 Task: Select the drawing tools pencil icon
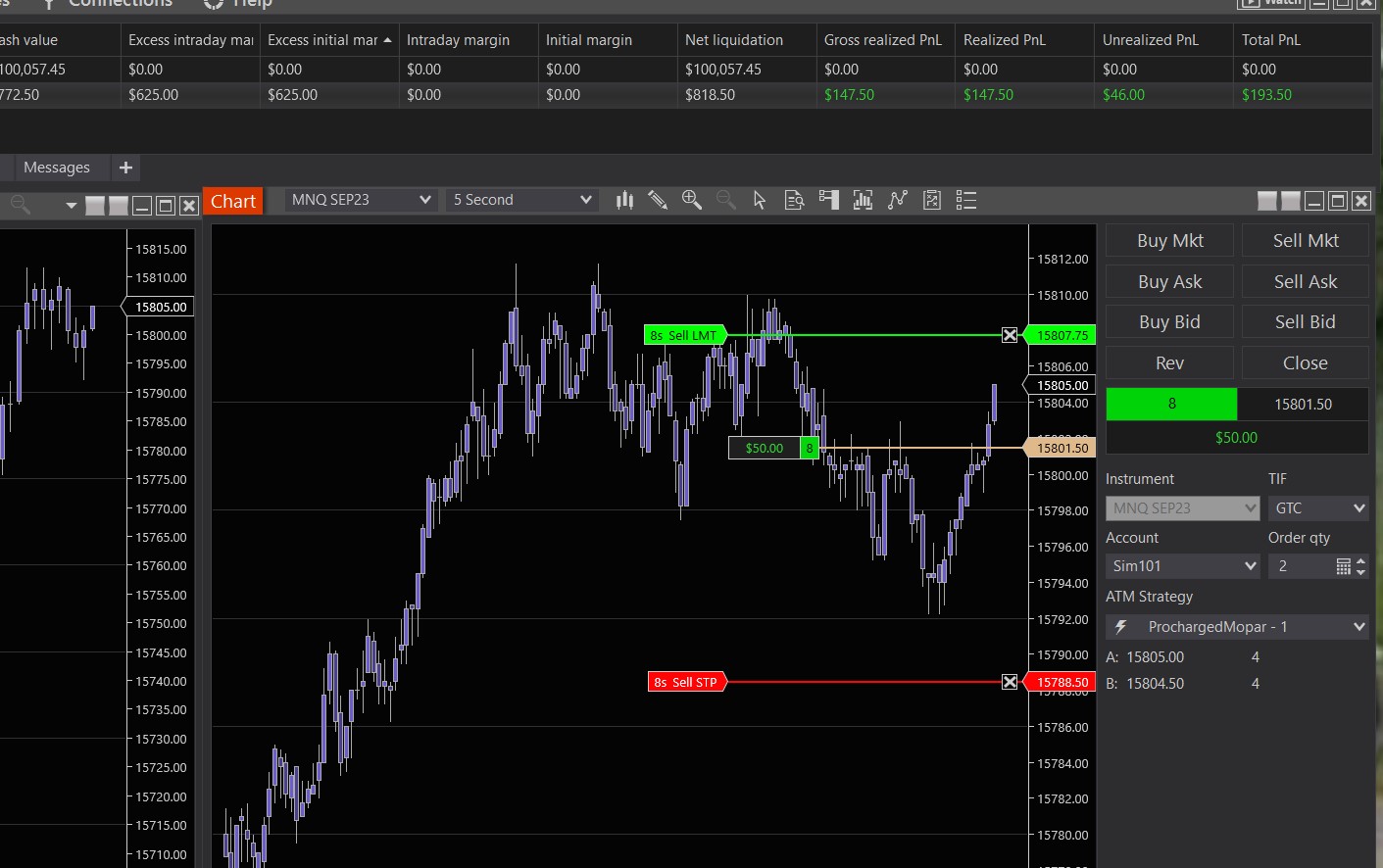(658, 200)
